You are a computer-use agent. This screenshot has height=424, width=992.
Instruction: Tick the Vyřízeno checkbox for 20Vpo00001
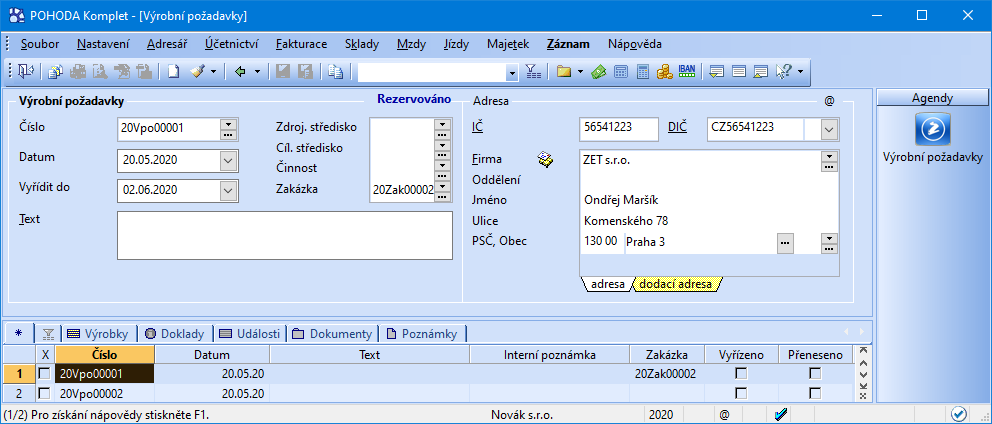click(741, 373)
